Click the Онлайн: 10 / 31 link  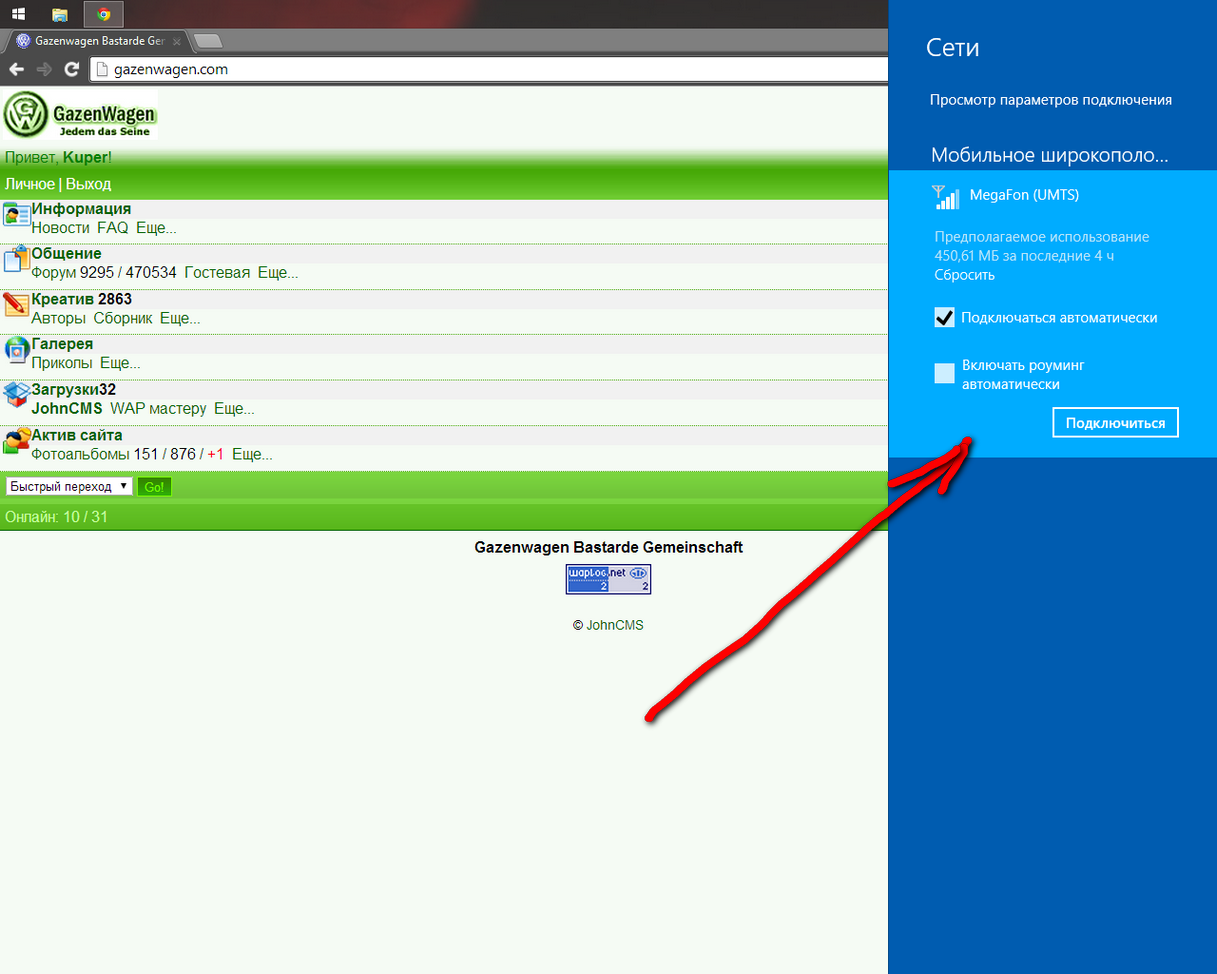(56, 517)
